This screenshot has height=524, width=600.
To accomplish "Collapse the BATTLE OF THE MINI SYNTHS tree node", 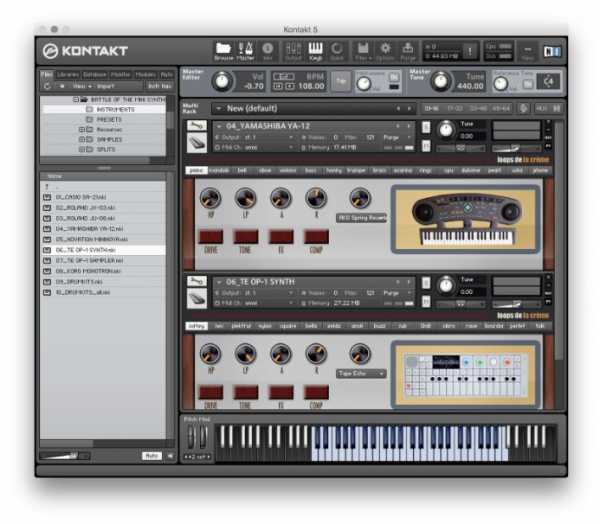I will [76, 99].
